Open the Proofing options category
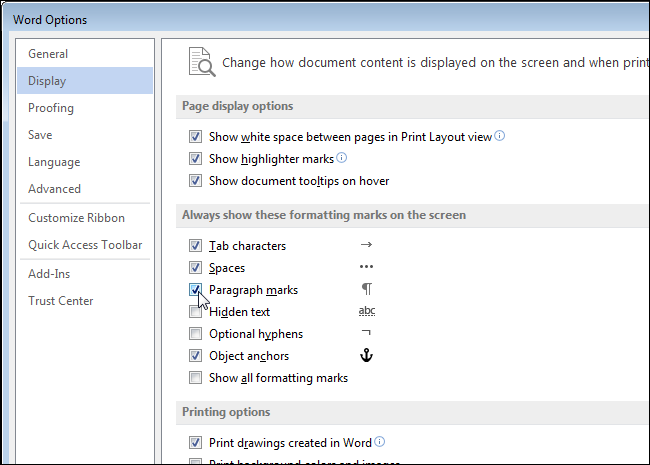Screen dimensions: 650x465 [51, 108]
